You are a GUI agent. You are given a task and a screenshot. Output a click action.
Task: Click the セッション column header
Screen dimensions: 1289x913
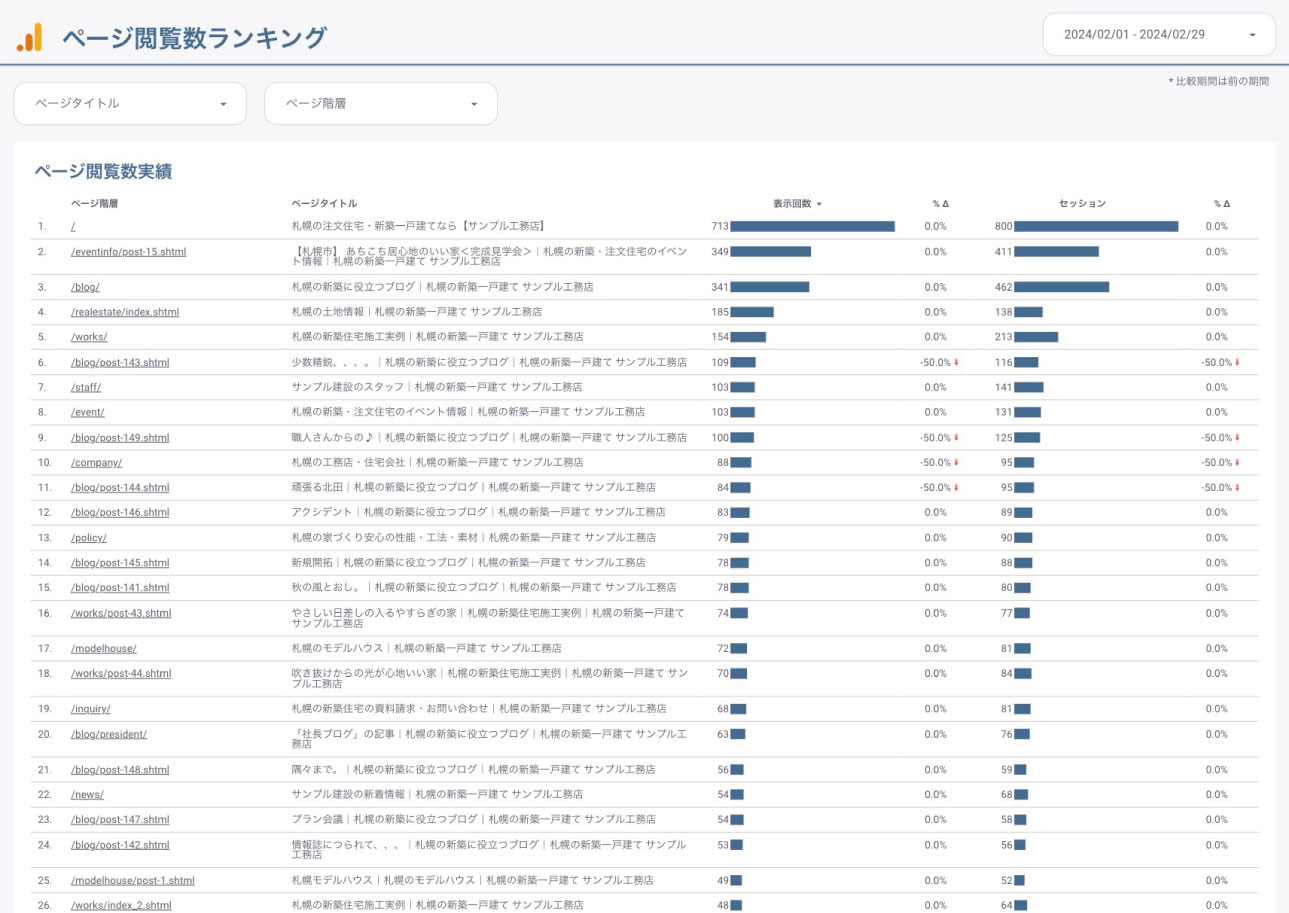(1082, 204)
